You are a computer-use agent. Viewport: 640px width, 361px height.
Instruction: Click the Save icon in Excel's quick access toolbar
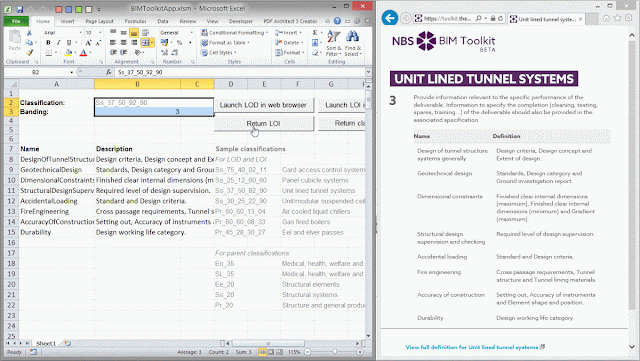(x=20, y=9)
